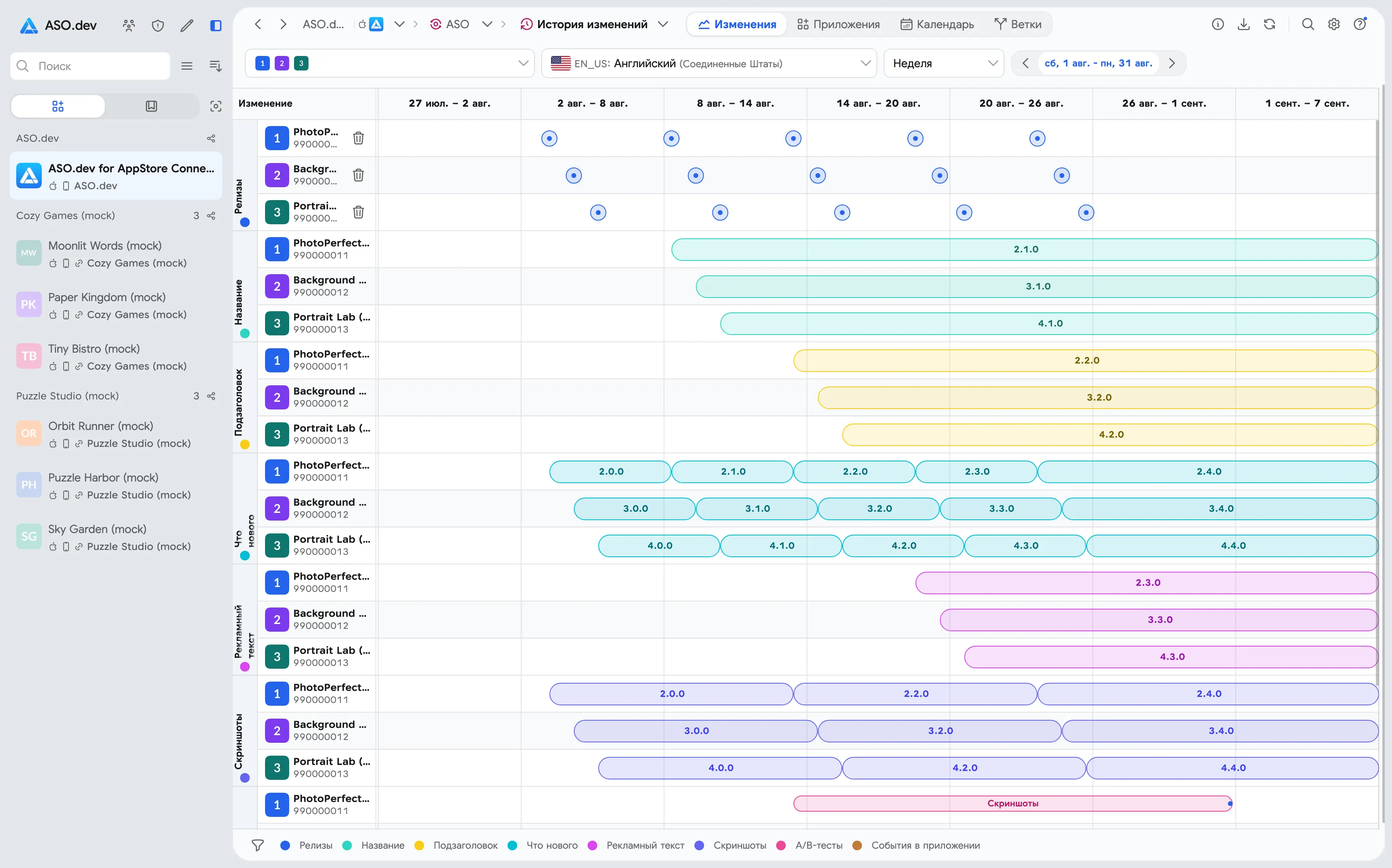Go to the next date range
This screenshot has width=1392, height=868.
click(1172, 63)
